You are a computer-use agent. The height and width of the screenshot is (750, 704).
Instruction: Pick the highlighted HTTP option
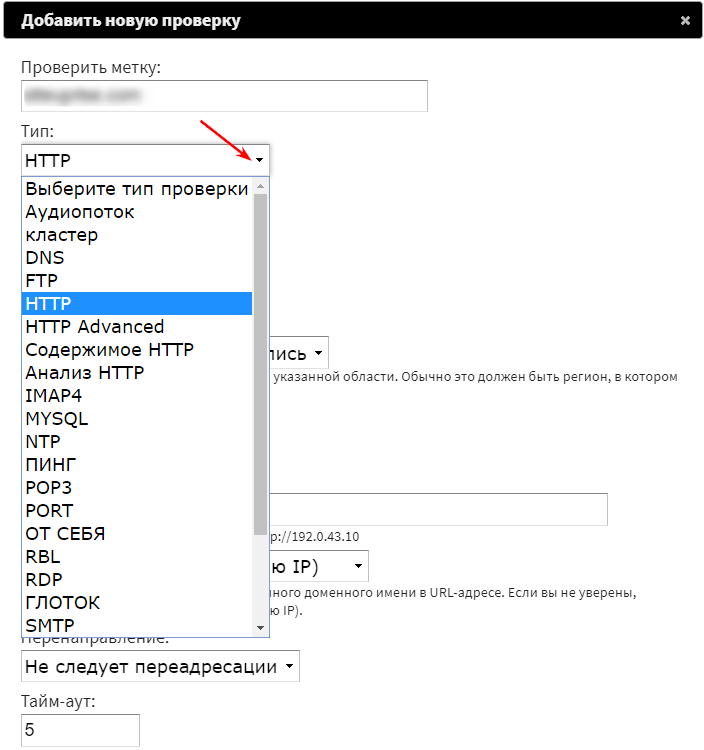tap(137, 304)
